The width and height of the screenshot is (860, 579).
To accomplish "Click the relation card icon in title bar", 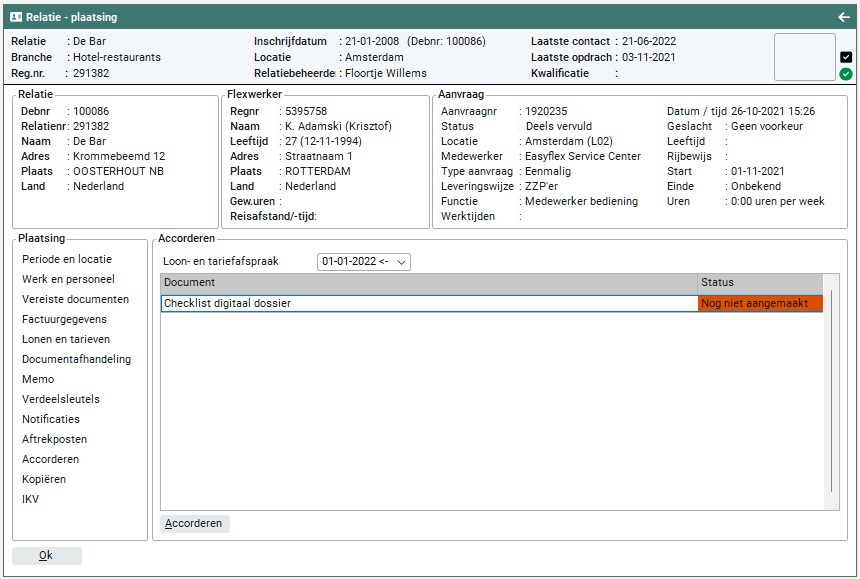I will pyautogui.click(x=16, y=17).
